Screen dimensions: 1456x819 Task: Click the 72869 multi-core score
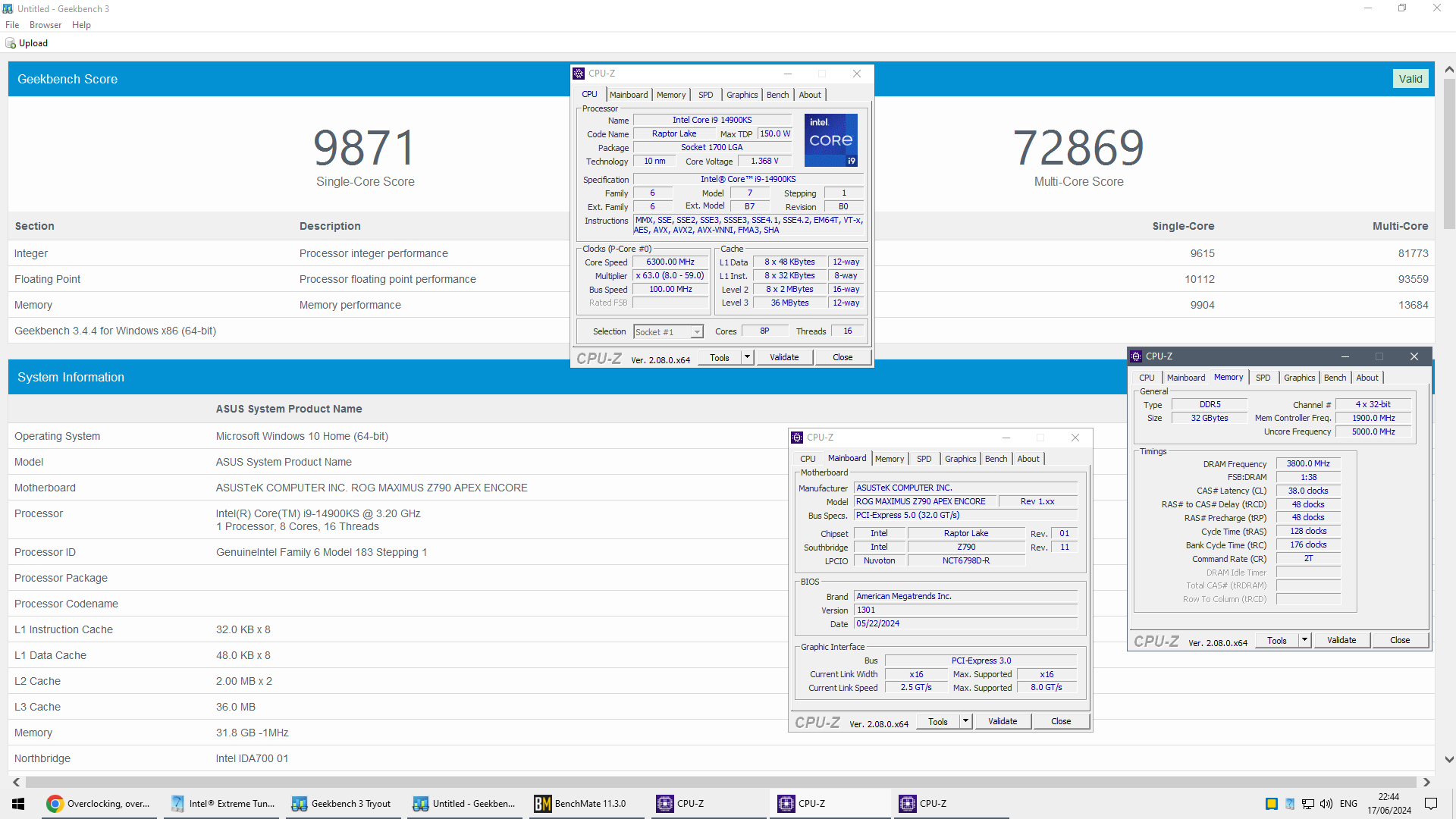pyautogui.click(x=1078, y=147)
